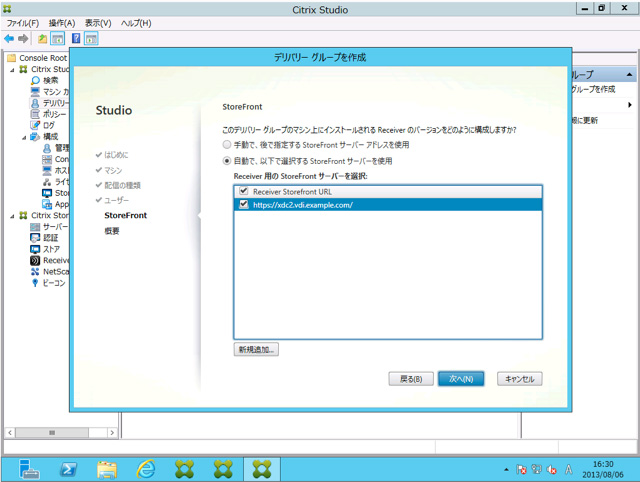This screenshot has width=640, height=482.
Task: Select the Receiver for Web node icon
Action: point(36,260)
